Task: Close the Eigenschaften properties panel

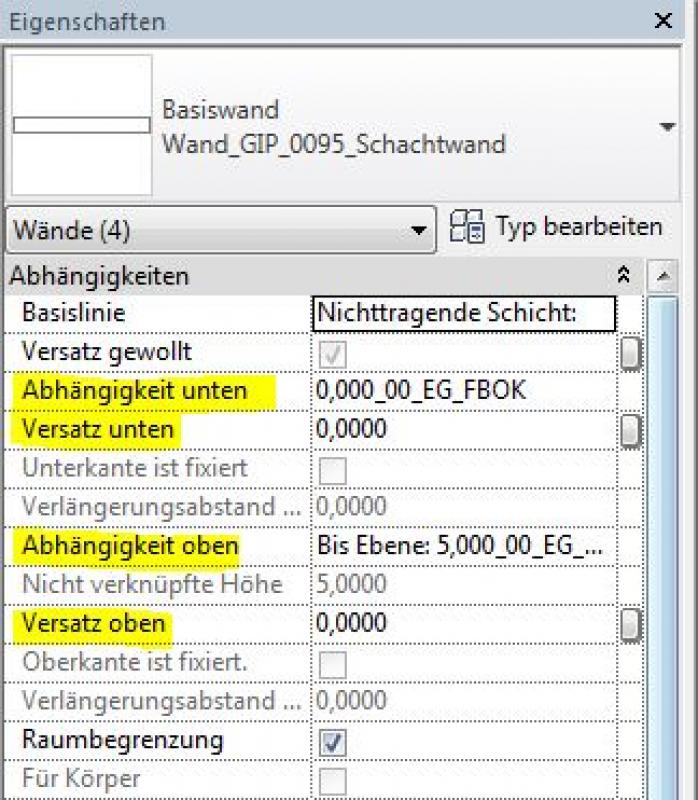Action: coord(663,21)
